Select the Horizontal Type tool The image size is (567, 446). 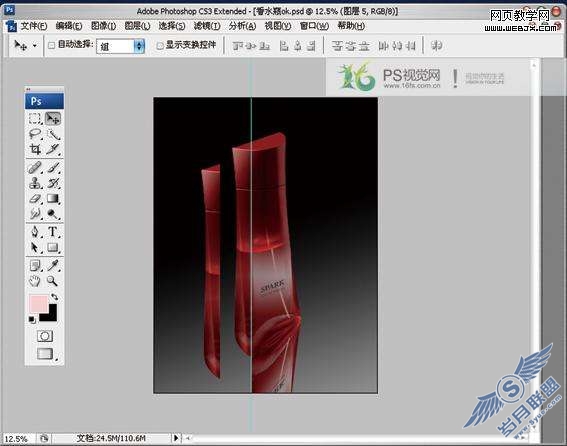53,232
